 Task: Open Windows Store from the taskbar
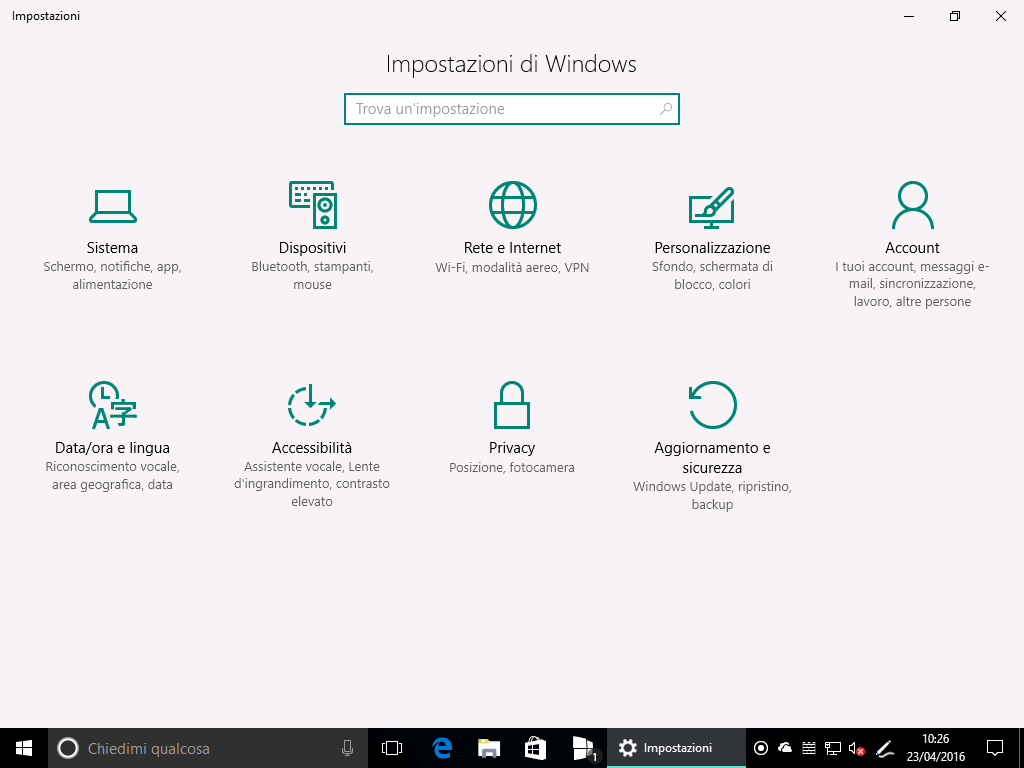pyautogui.click(x=535, y=748)
